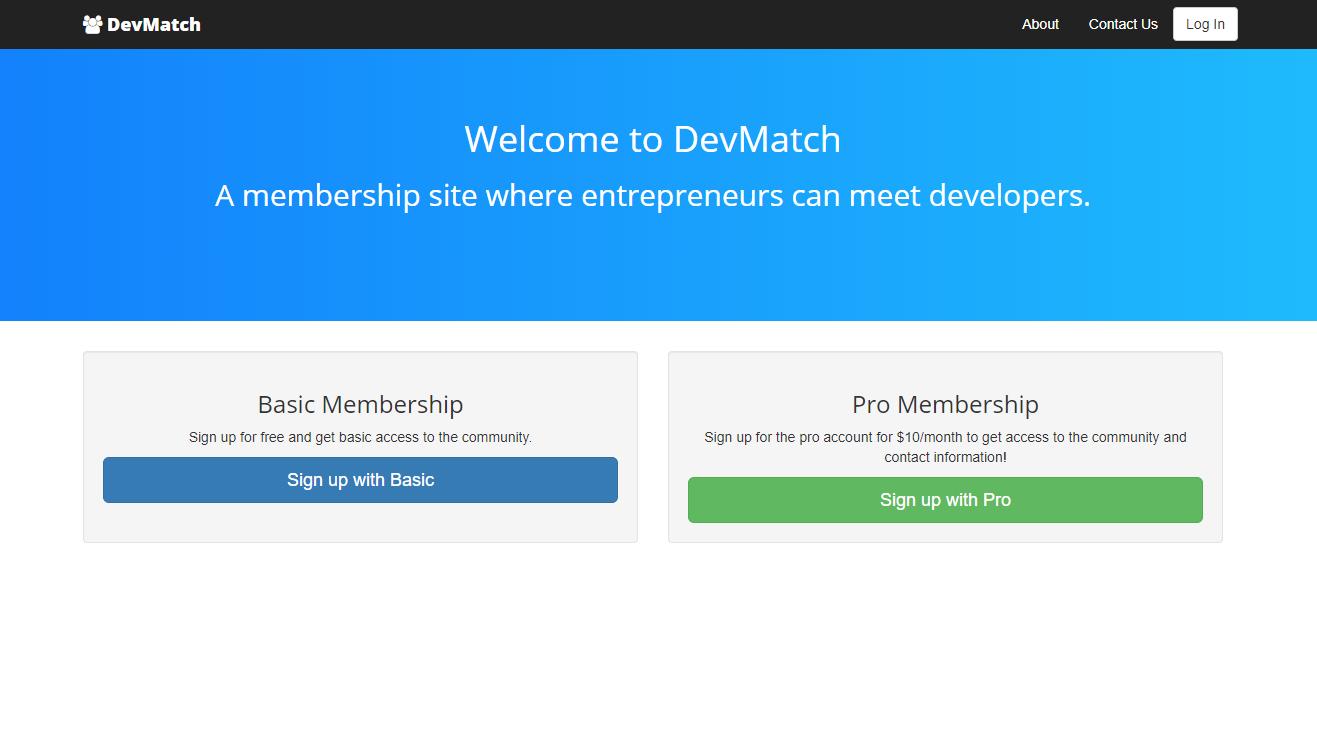Viewport: 1317px width, 749px height.
Task: Select the Pro Membership heading
Action: [945, 404]
